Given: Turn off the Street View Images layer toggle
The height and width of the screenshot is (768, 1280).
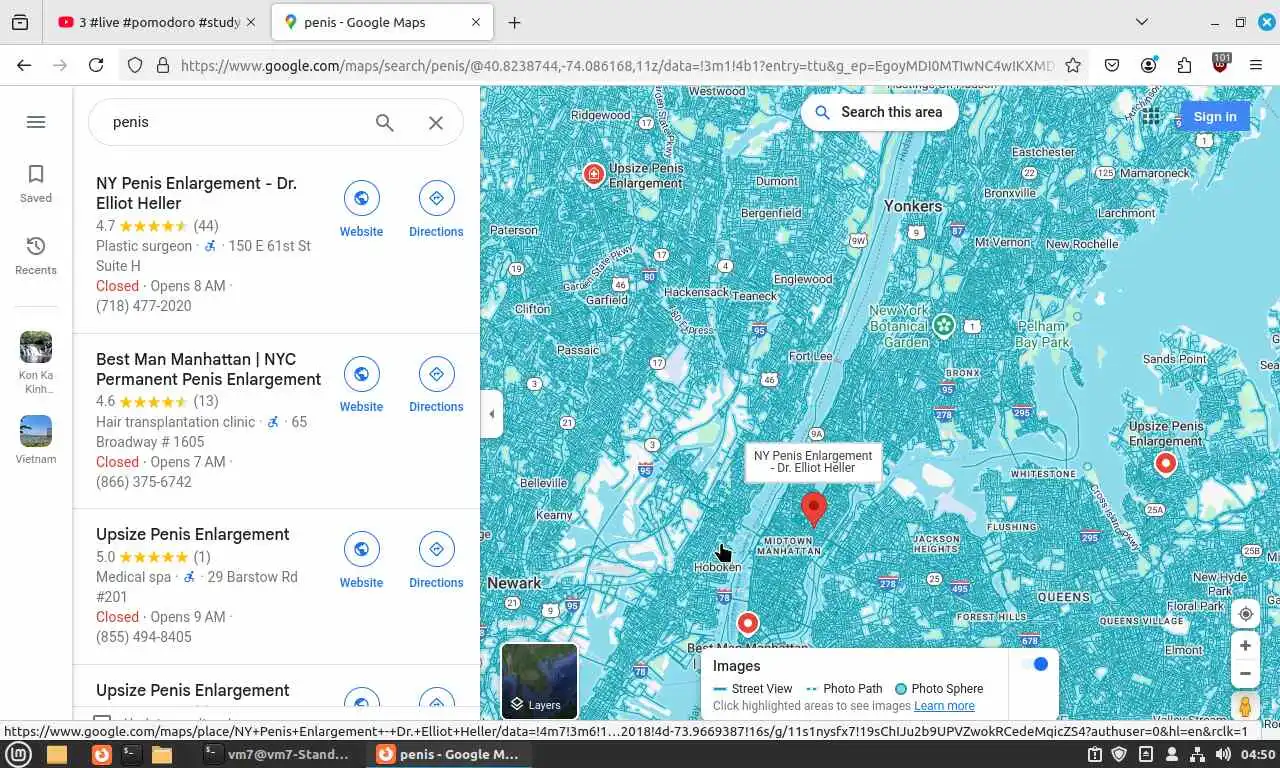Looking at the screenshot, I should point(1034,664).
